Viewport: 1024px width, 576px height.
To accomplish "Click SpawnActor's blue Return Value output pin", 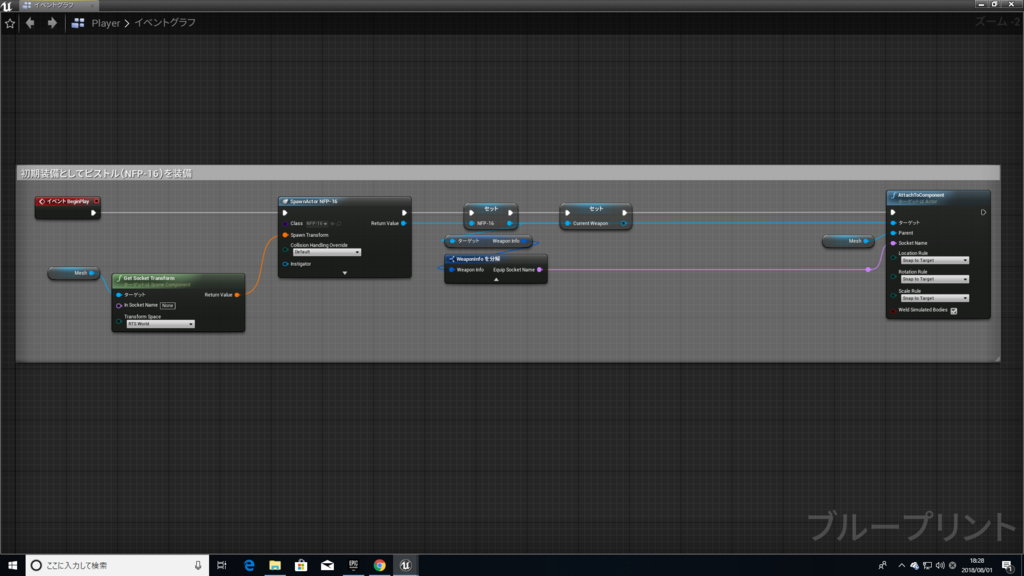I will 404,223.
